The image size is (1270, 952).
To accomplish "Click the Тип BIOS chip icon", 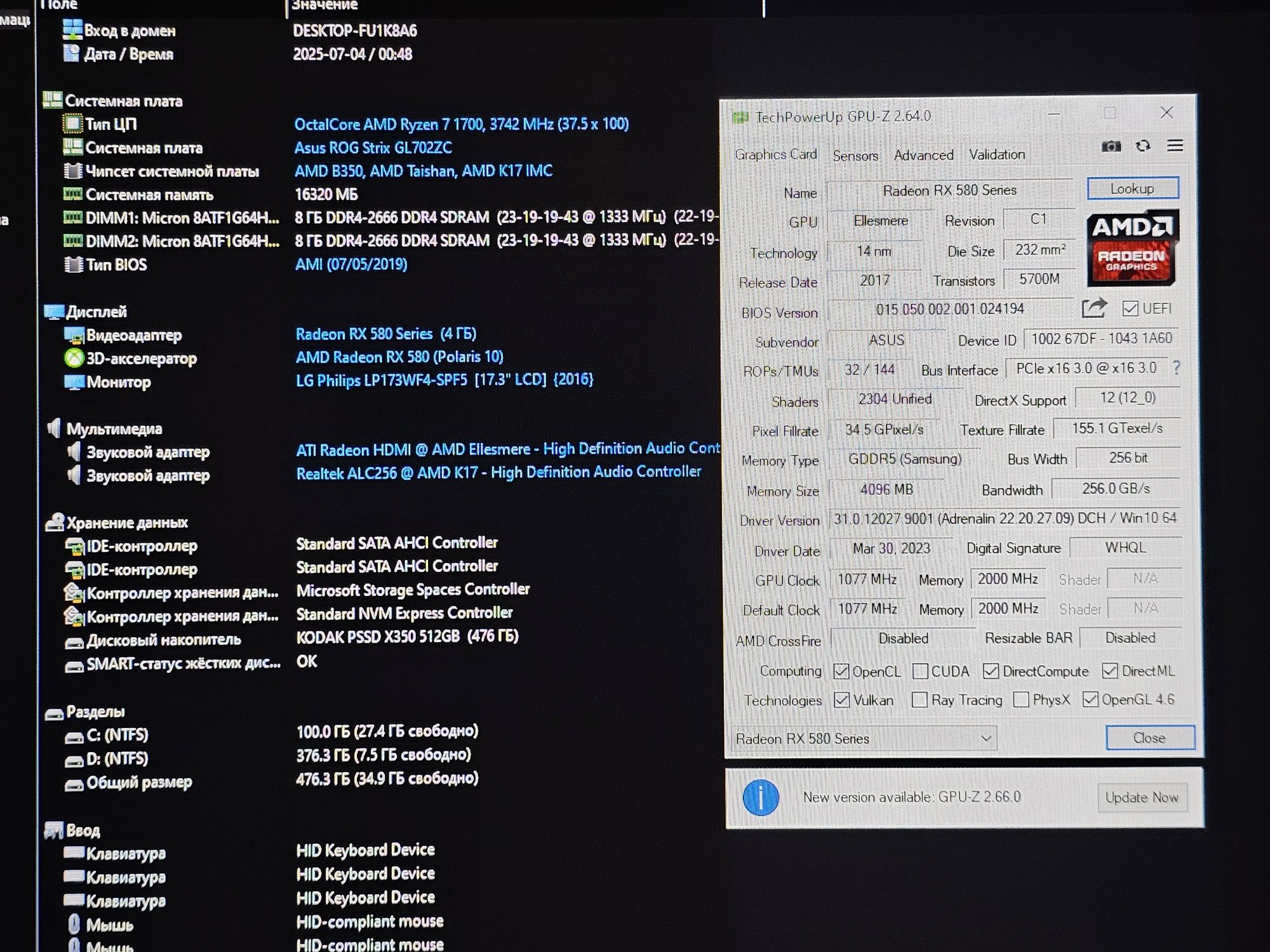I will pyautogui.click(x=74, y=264).
